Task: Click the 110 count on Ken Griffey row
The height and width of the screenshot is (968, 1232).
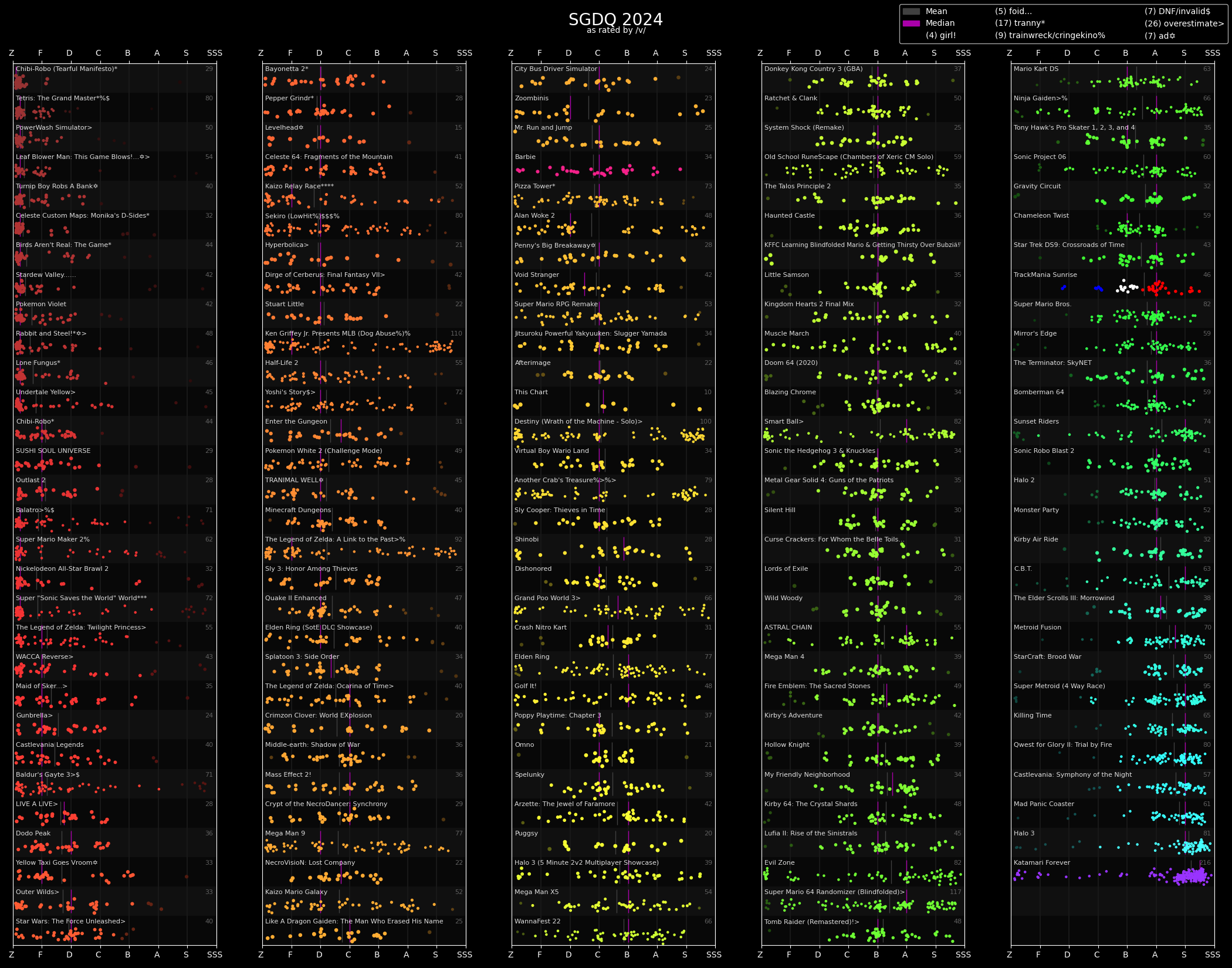Action: (x=456, y=333)
